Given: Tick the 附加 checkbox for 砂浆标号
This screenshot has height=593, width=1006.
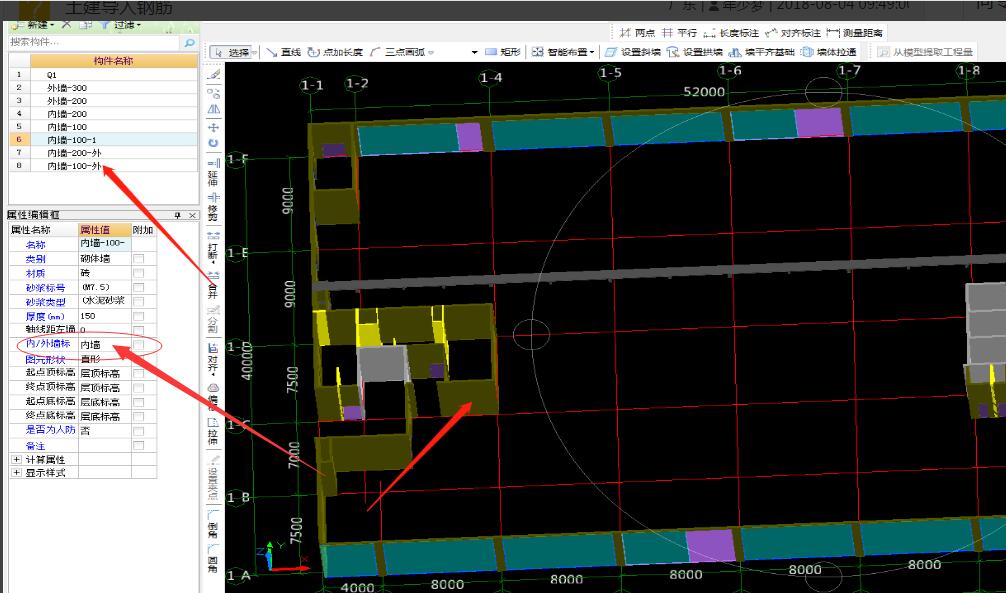Looking at the screenshot, I should [x=138, y=288].
